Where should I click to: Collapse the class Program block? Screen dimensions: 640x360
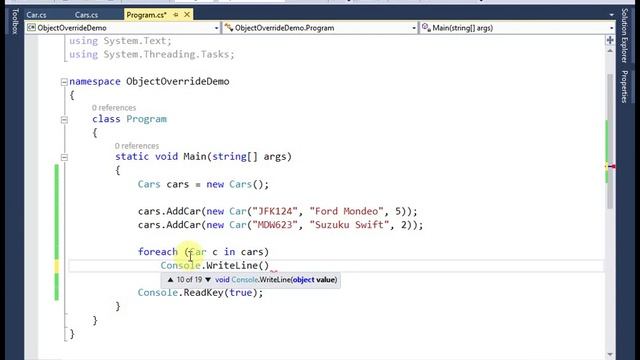[x=64, y=120]
